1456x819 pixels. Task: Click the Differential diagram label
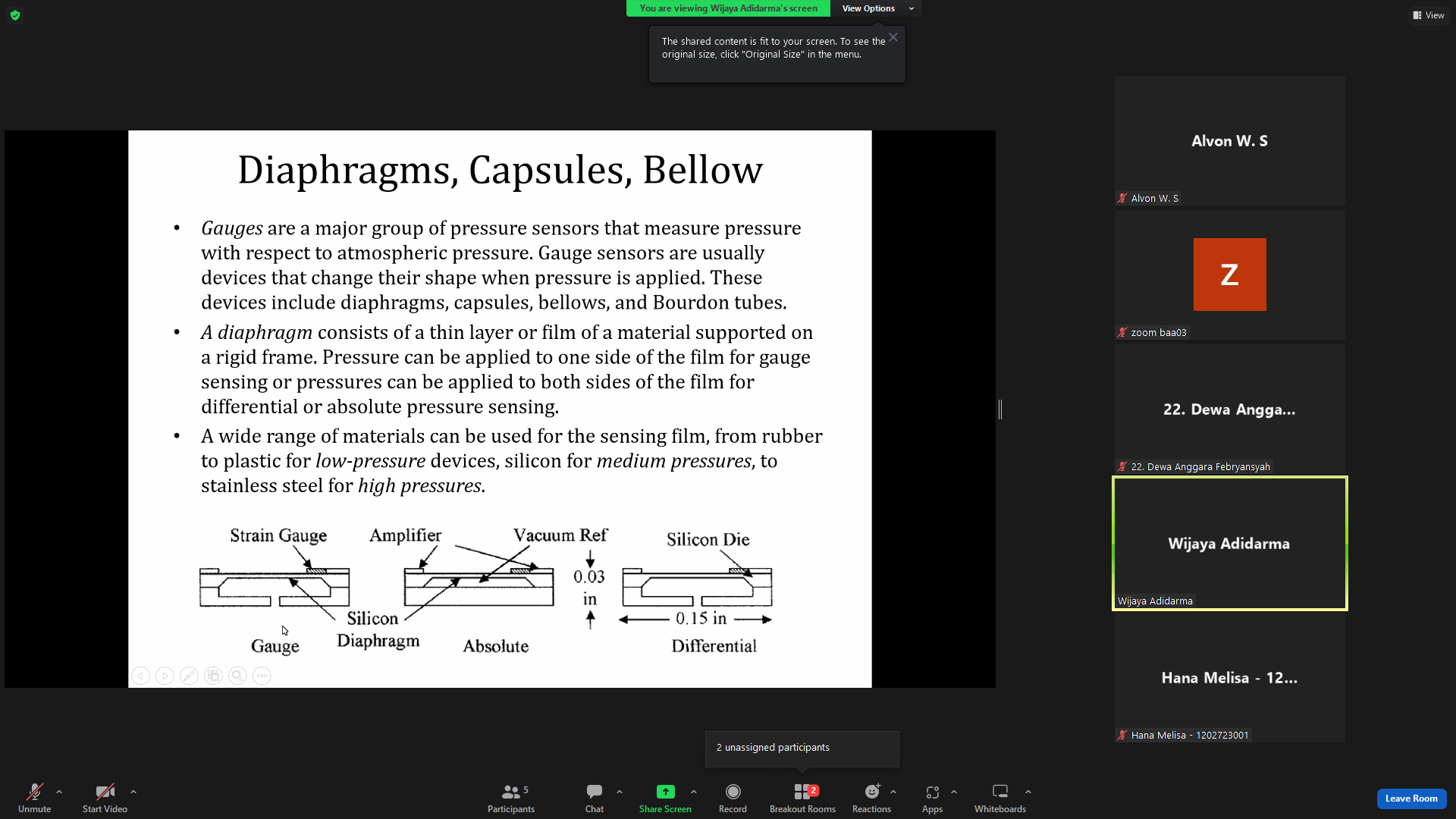click(714, 646)
